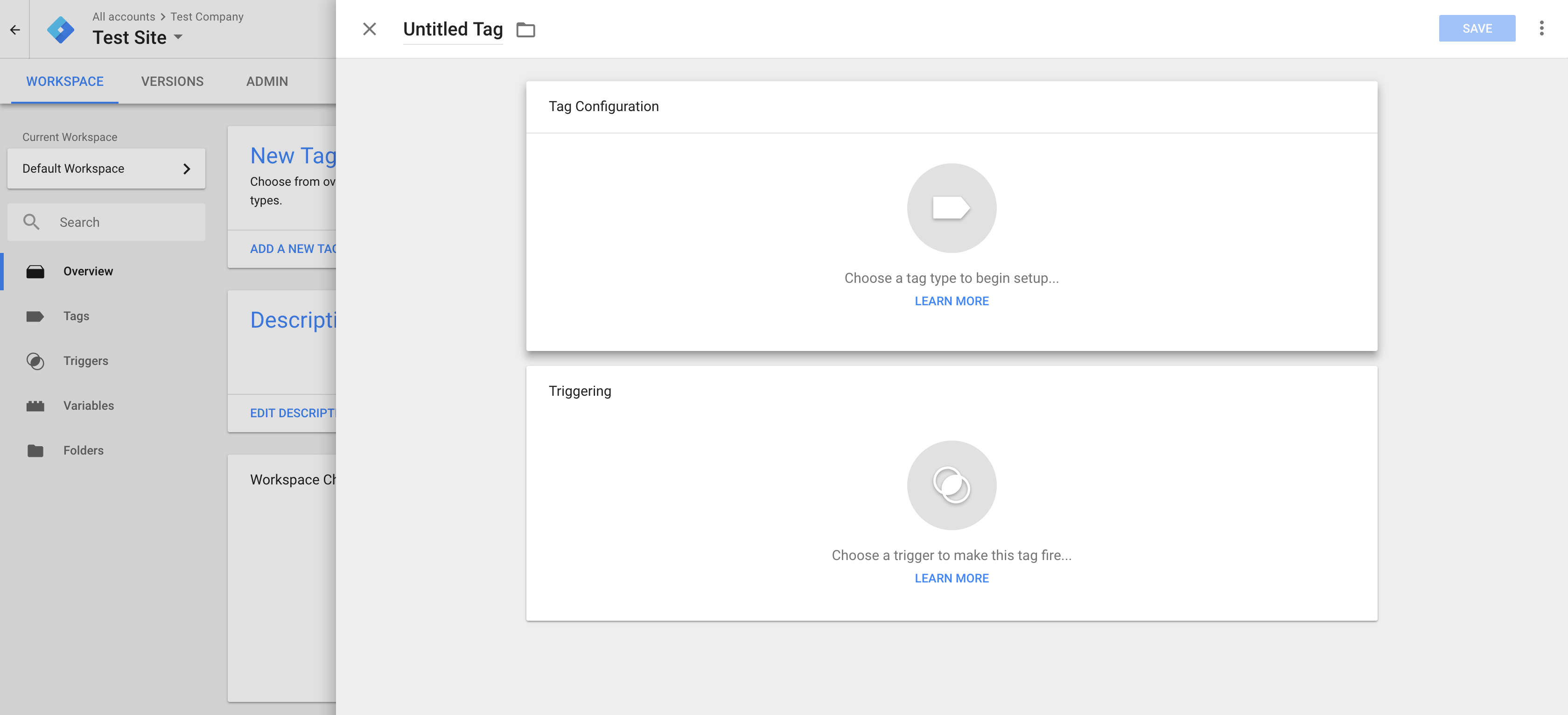The height and width of the screenshot is (715, 1568).
Task: Click the Variables icon in sidebar
Action: click(35, 405)
